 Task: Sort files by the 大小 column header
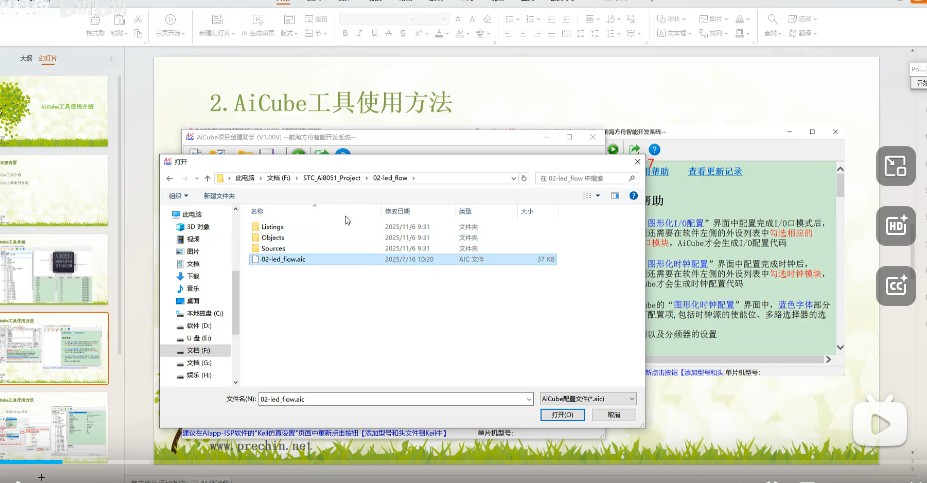pos(527,211)
